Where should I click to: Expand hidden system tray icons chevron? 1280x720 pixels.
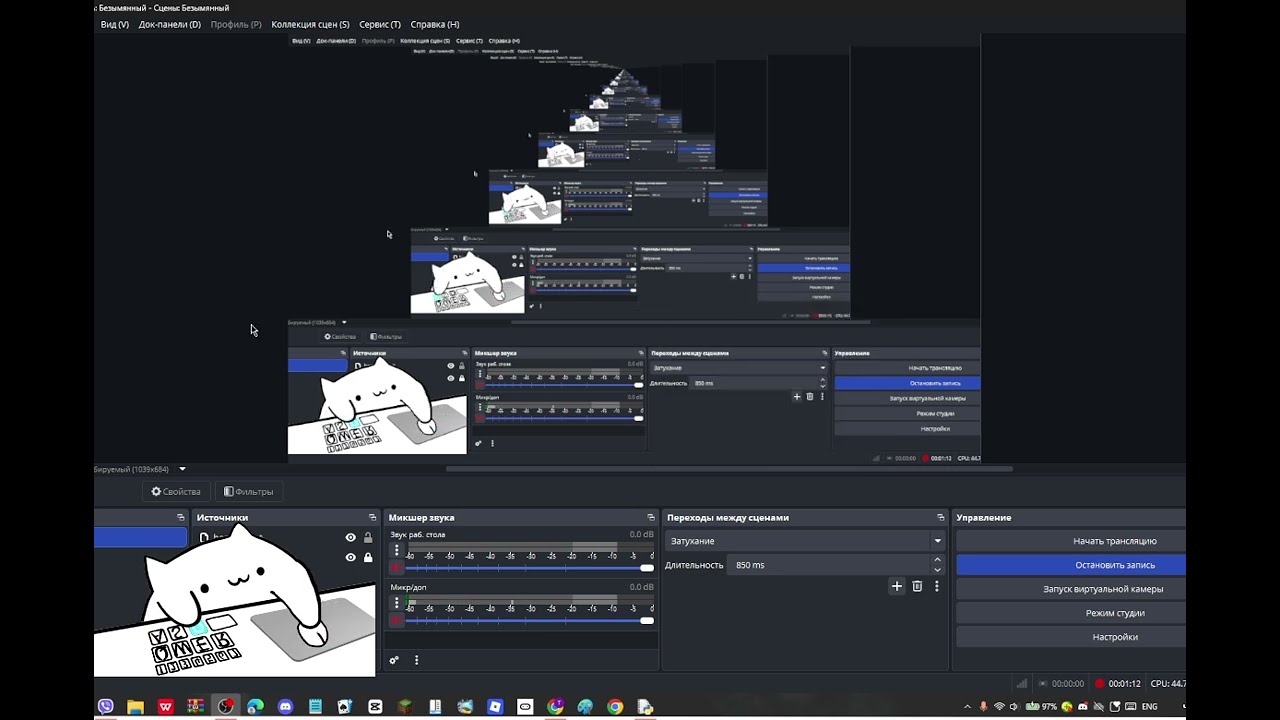(968, 707)
